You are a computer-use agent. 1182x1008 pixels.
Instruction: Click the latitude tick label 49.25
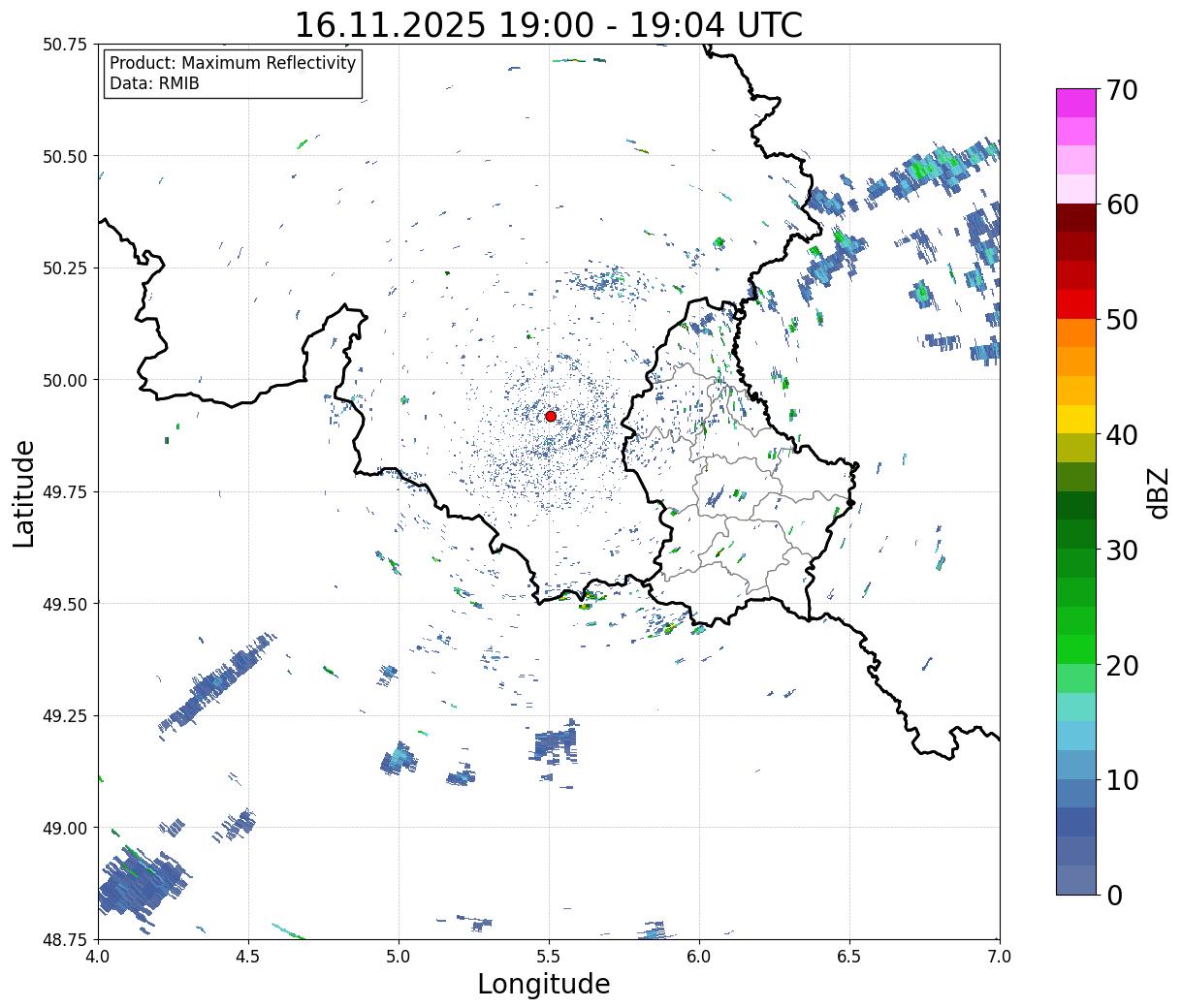coord(65,716)
